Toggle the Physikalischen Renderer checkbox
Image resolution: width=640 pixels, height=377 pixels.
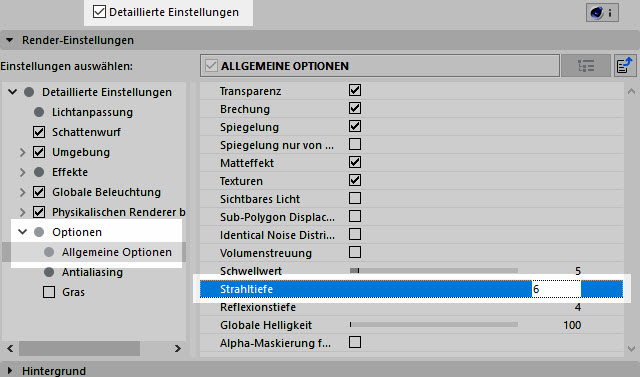point(39,212)
